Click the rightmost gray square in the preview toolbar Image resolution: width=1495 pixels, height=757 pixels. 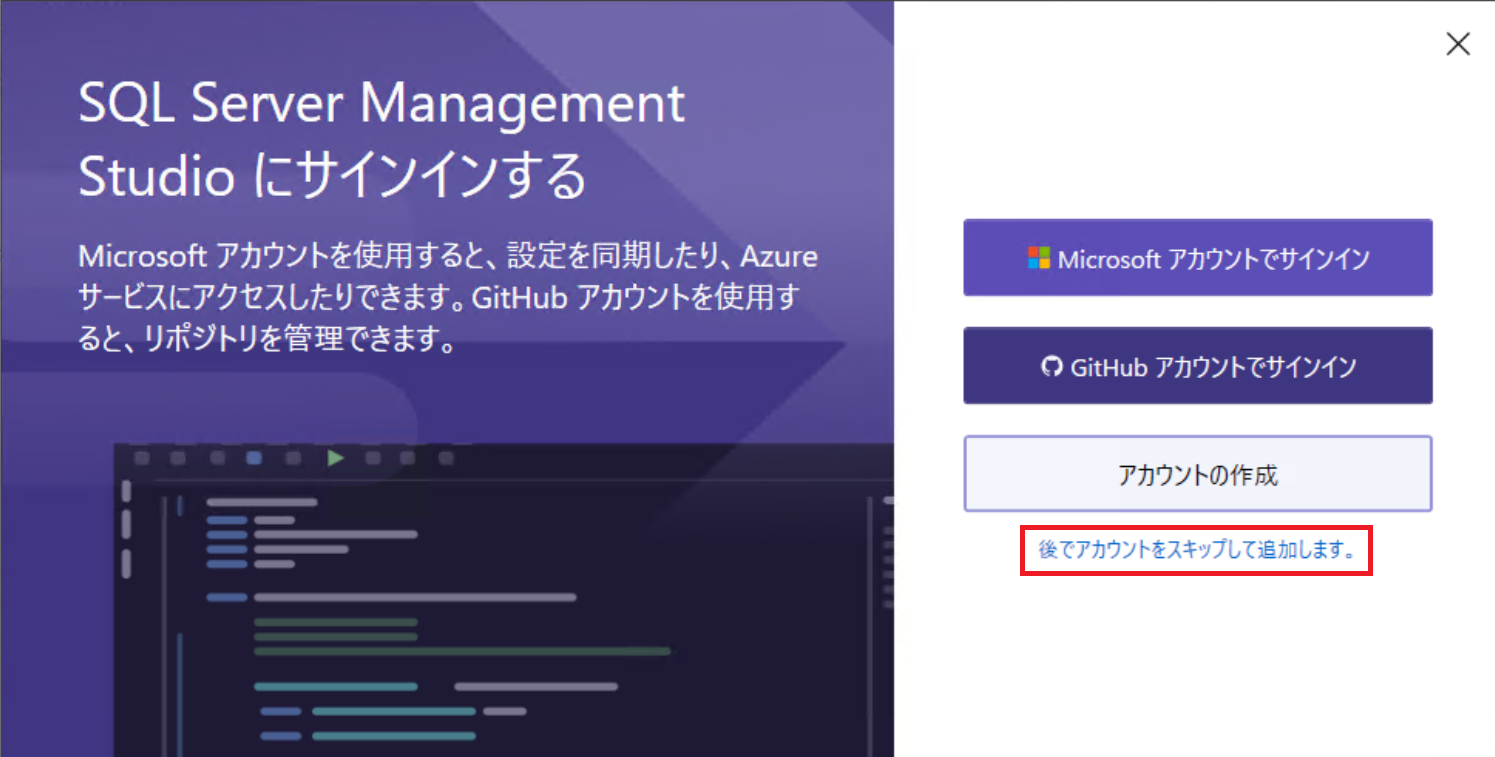(x=445, y=458)
